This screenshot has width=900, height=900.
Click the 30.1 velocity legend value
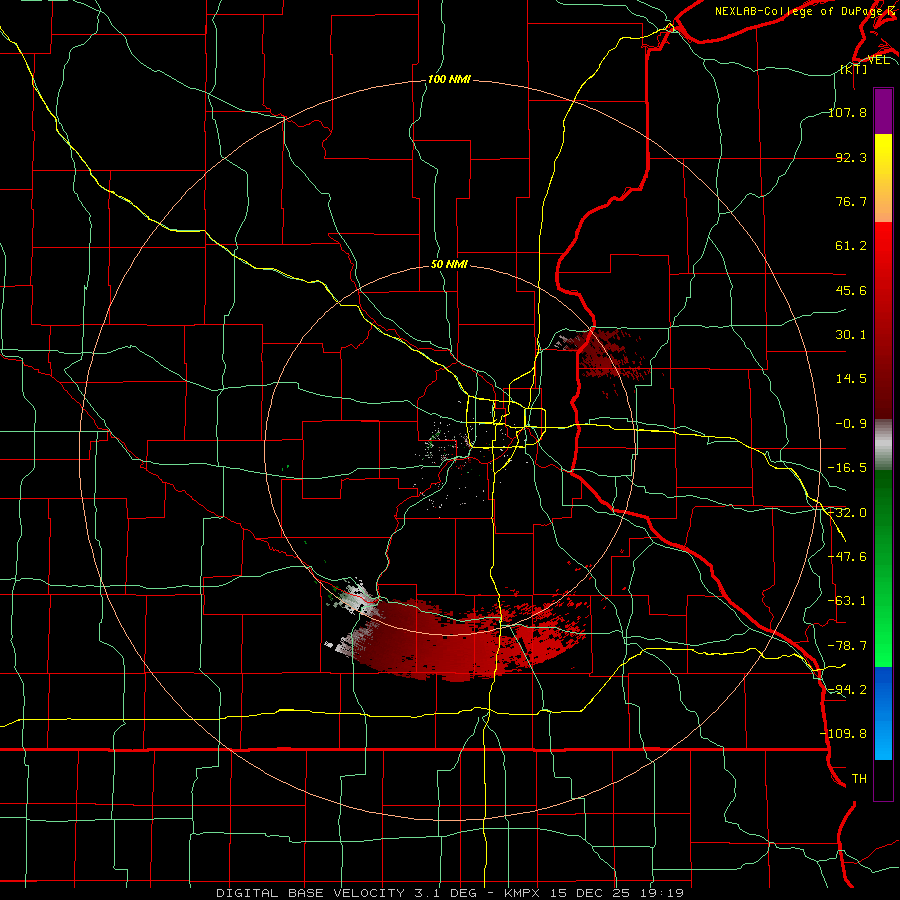pos(851,335)
